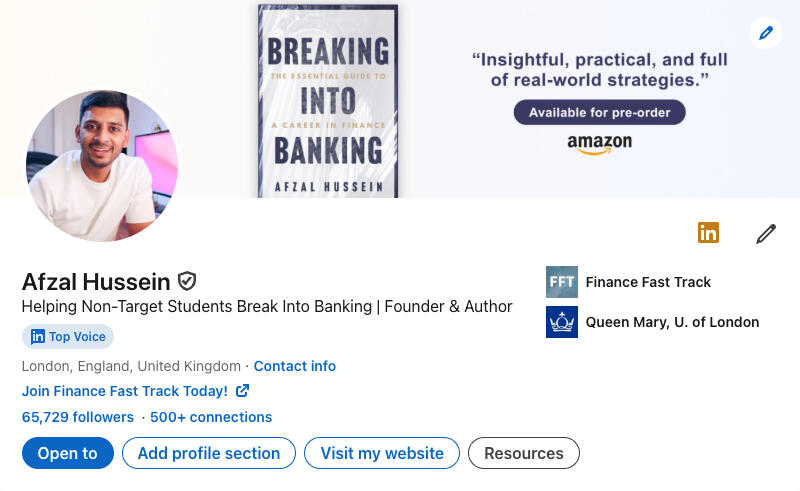800x491 pixels.
Task: Click the Finance Fast Track FFT logo
Action: [x=562, y=282]
